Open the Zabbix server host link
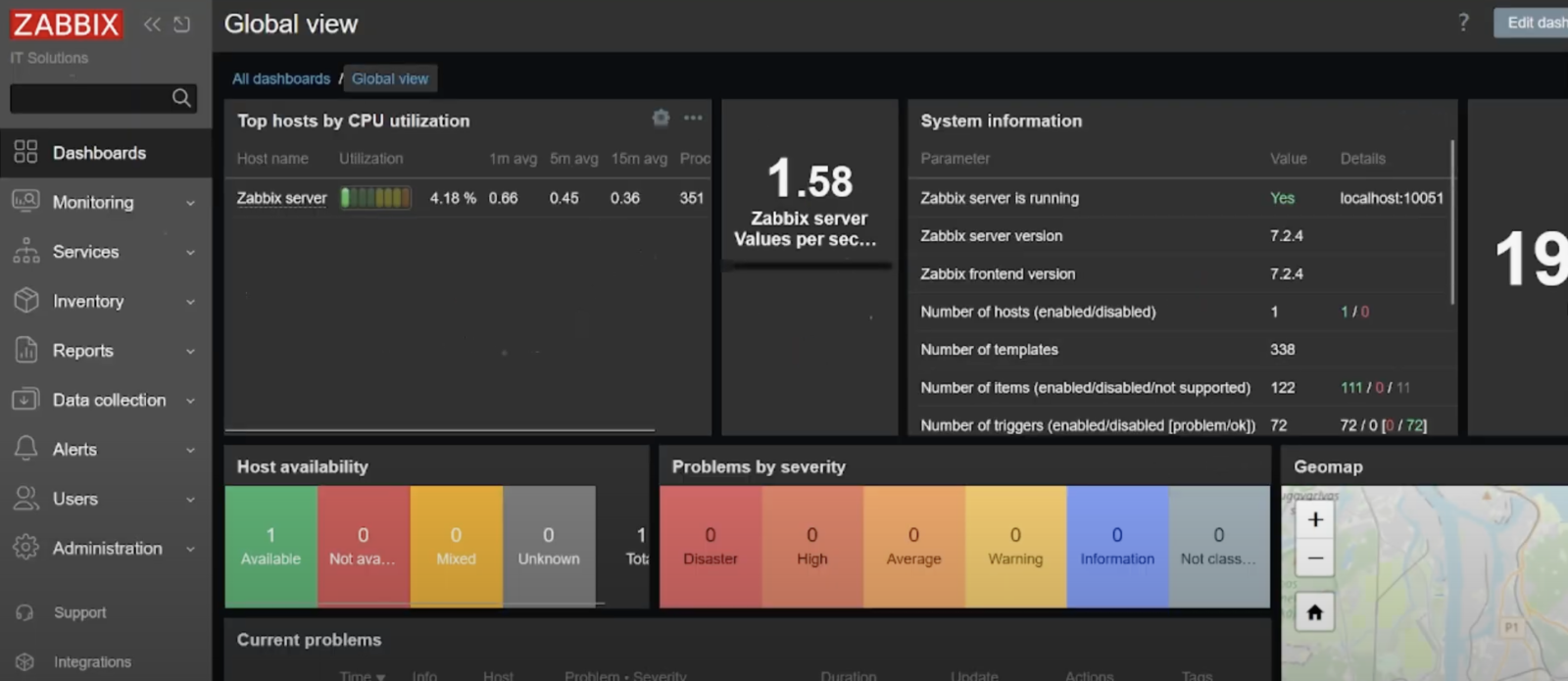1568x681 pixels. [281, 198]
